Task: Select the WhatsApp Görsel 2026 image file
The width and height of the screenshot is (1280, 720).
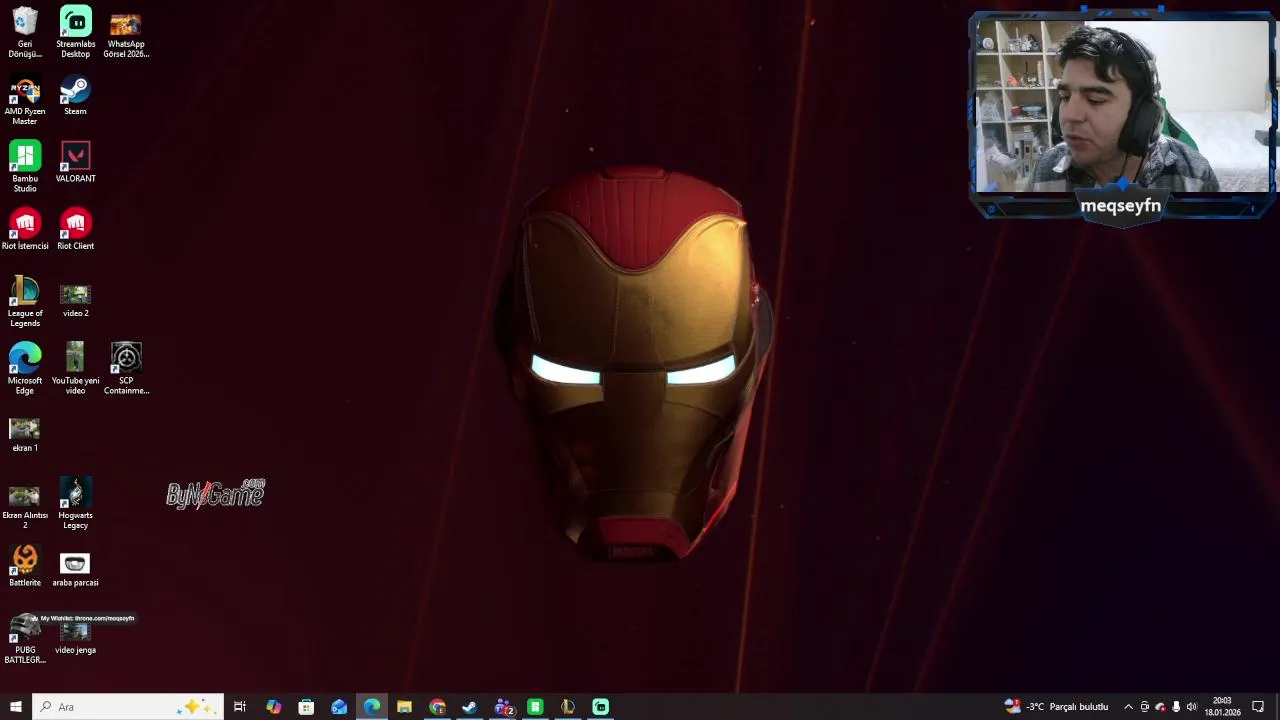Action: pyautogui.click(x=126, y=33)
